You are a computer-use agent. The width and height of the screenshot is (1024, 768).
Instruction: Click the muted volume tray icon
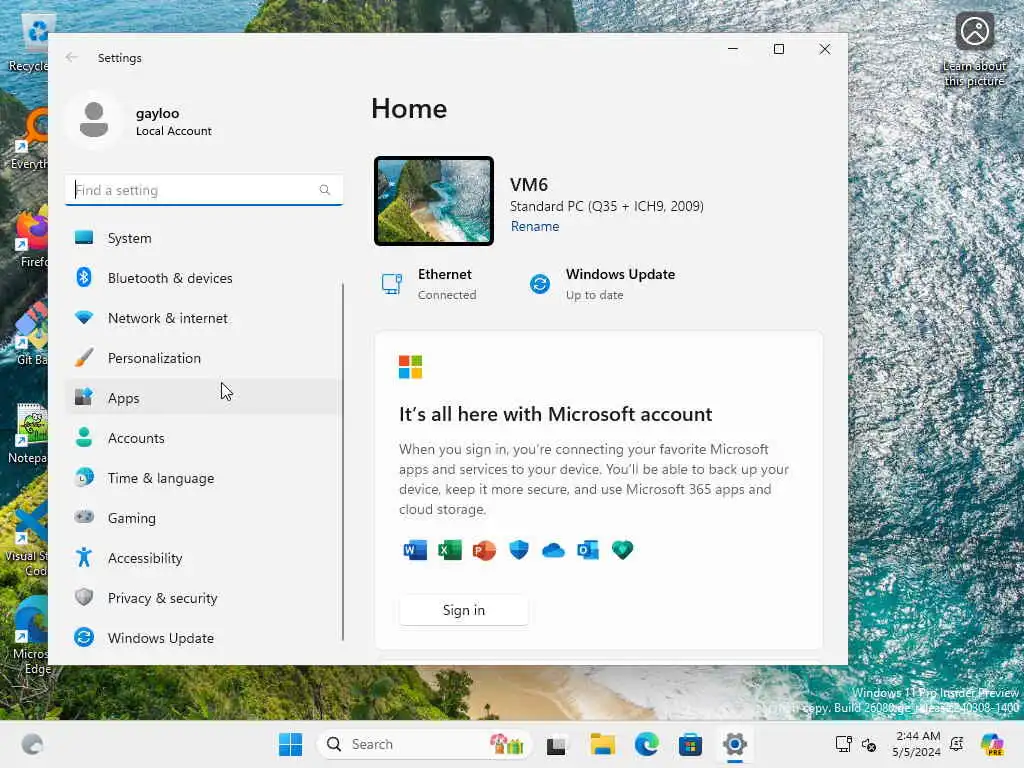869,744
